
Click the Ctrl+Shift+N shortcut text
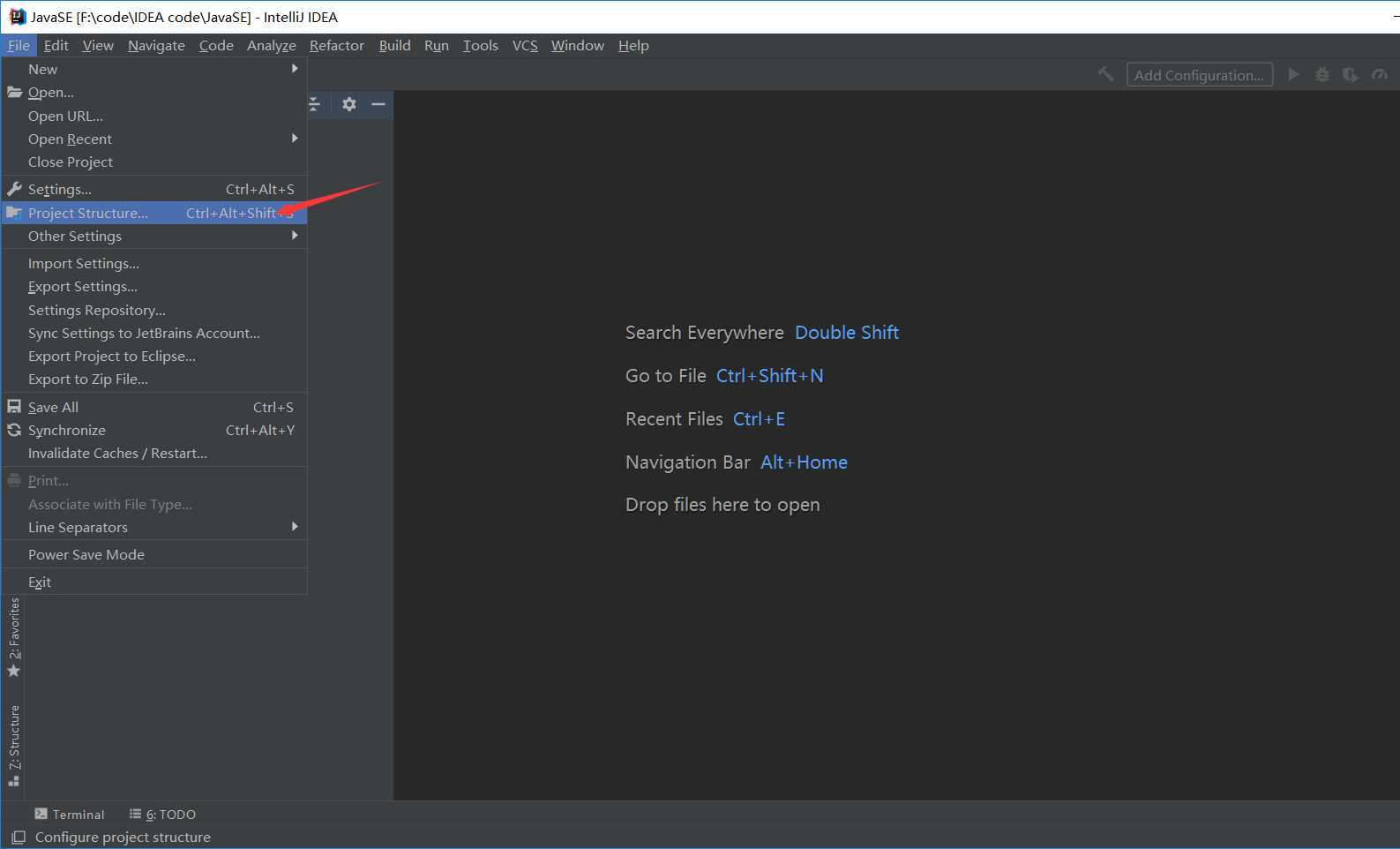click(x=769, y=376)
